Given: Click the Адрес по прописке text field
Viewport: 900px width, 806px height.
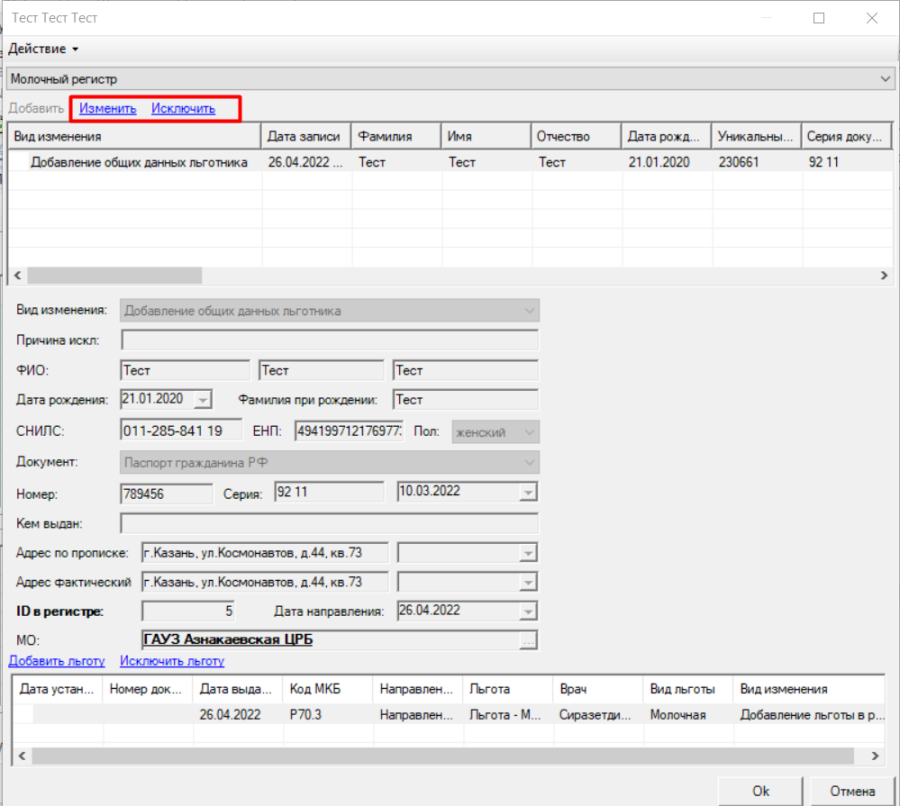Looking at the screenshot, I should [265, 553].
